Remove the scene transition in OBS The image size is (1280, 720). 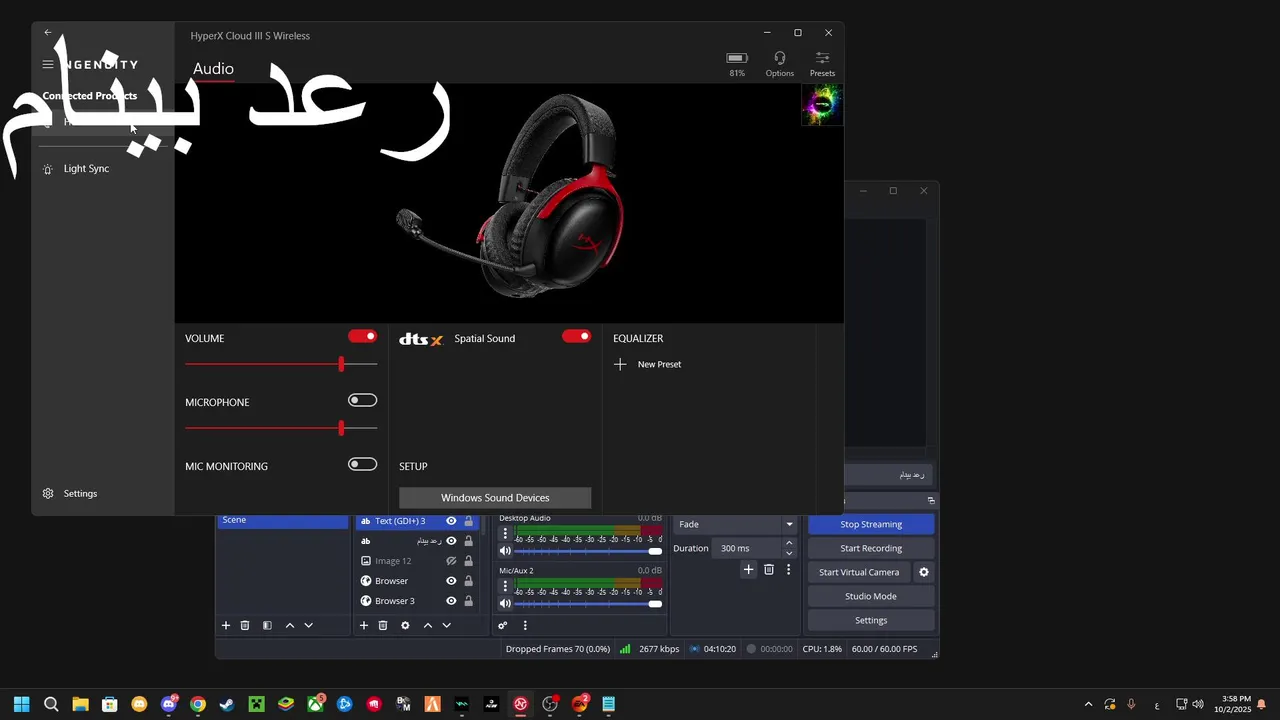click(769, 569)
